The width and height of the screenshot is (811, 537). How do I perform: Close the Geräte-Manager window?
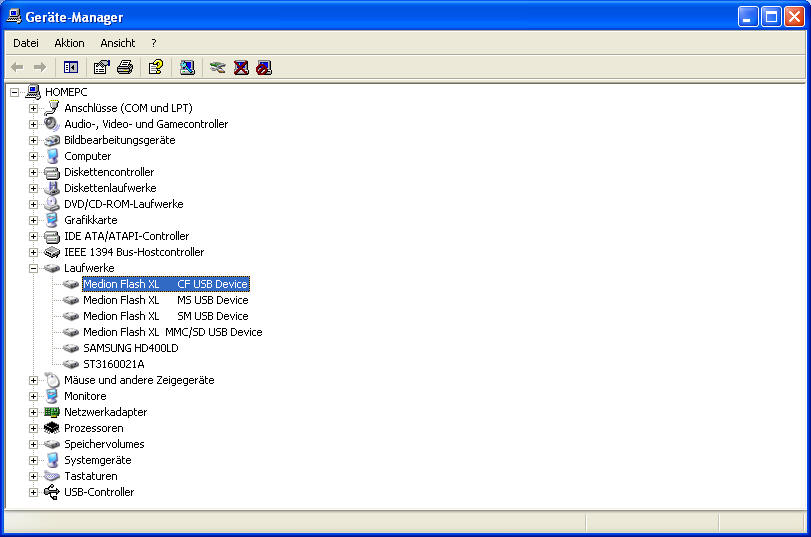point(794,17)
